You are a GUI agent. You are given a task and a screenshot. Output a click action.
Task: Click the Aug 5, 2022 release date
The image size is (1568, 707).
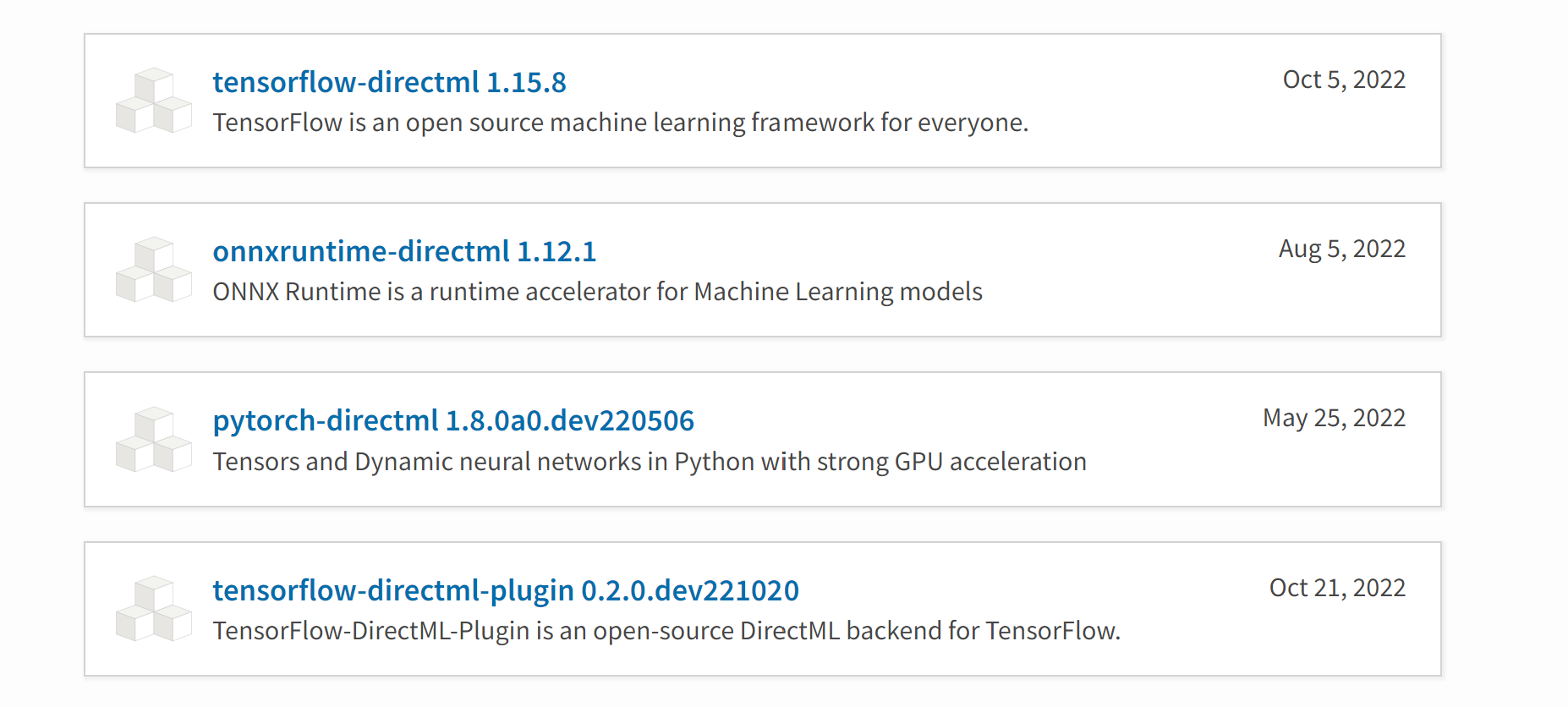pyautogui.click(x=1342, y=249)
